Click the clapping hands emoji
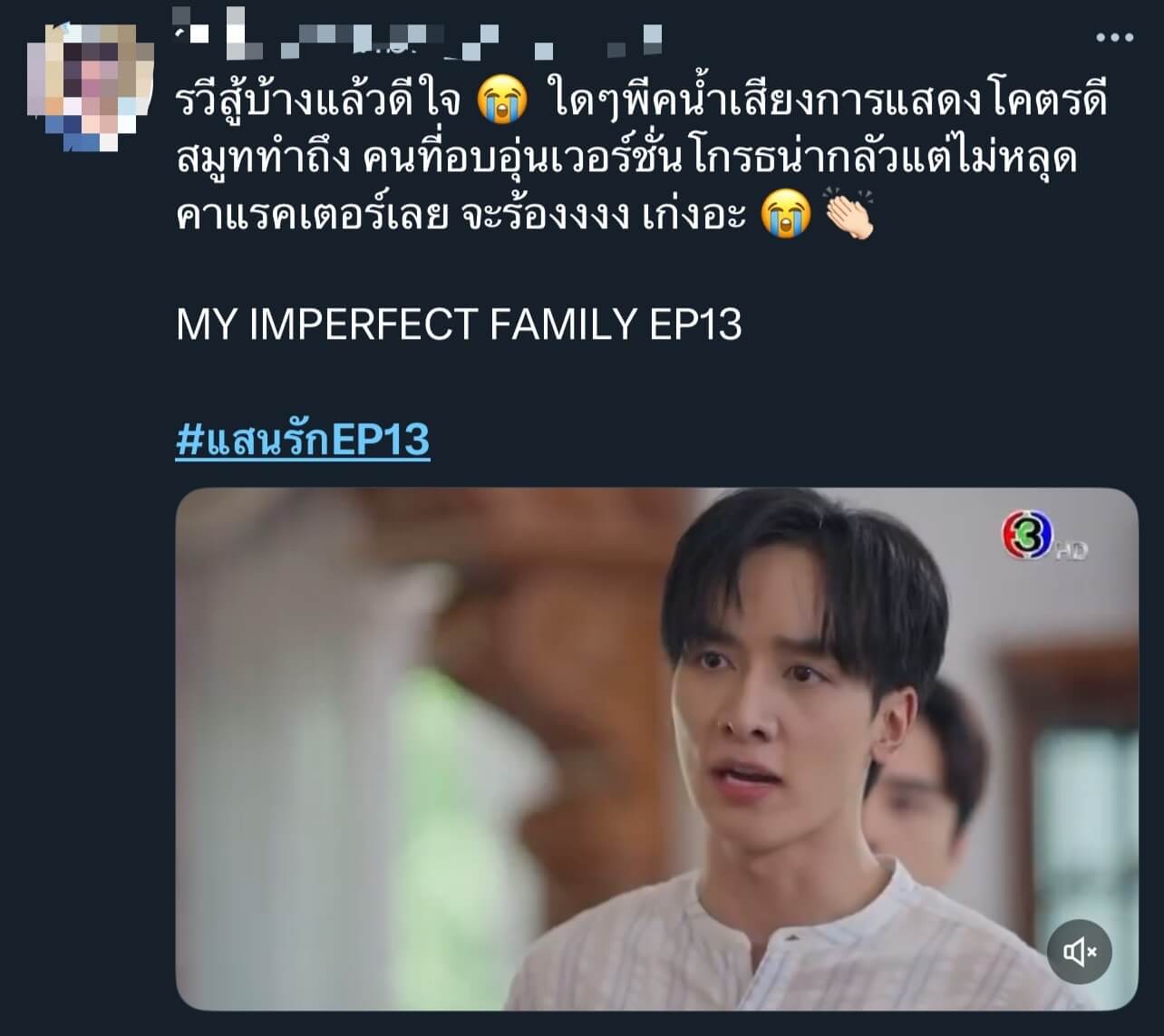The image size is (1164, 1036). click(x=849, y=215)
